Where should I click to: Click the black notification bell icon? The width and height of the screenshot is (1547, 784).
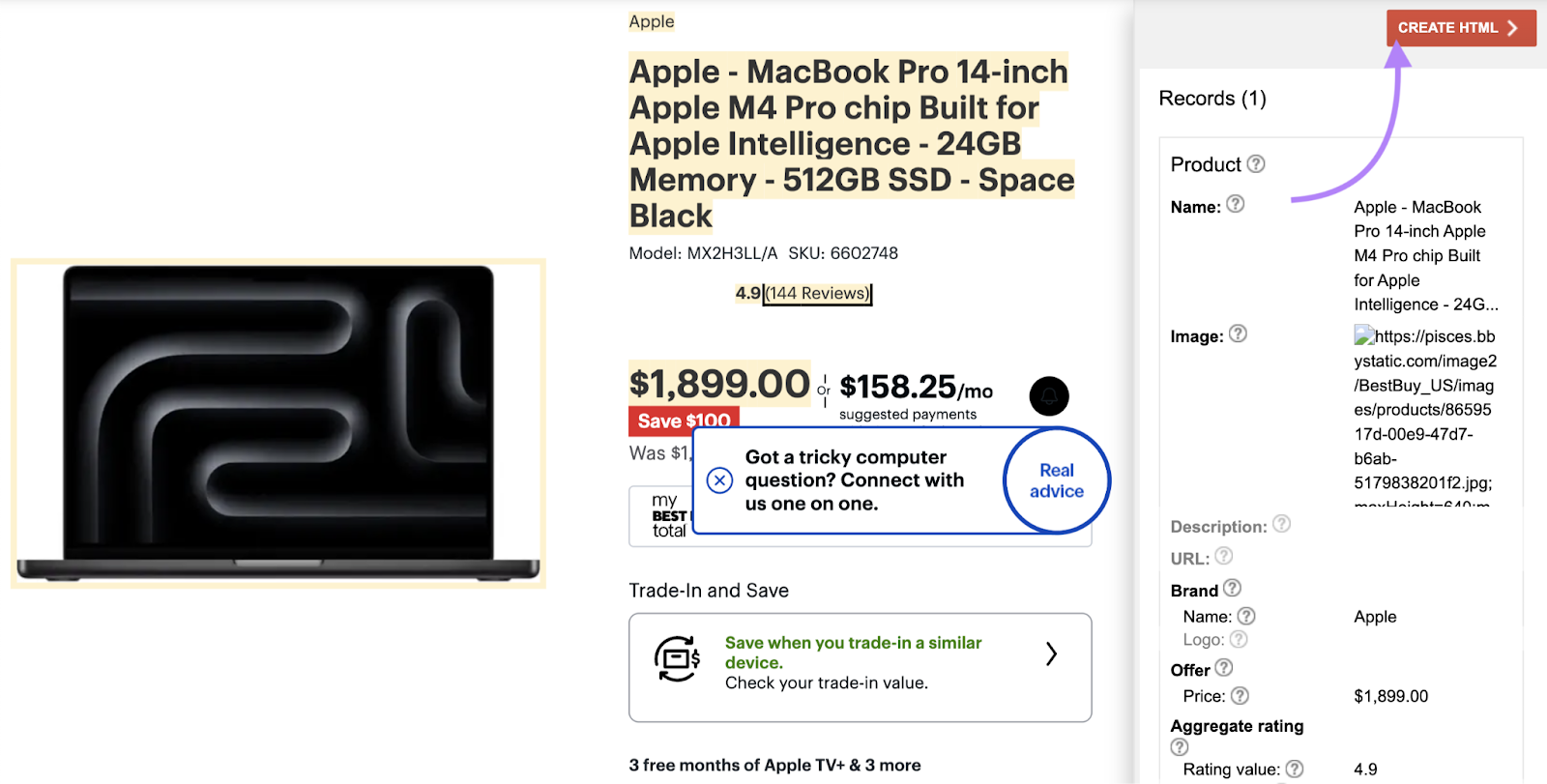pos(1049,396)
